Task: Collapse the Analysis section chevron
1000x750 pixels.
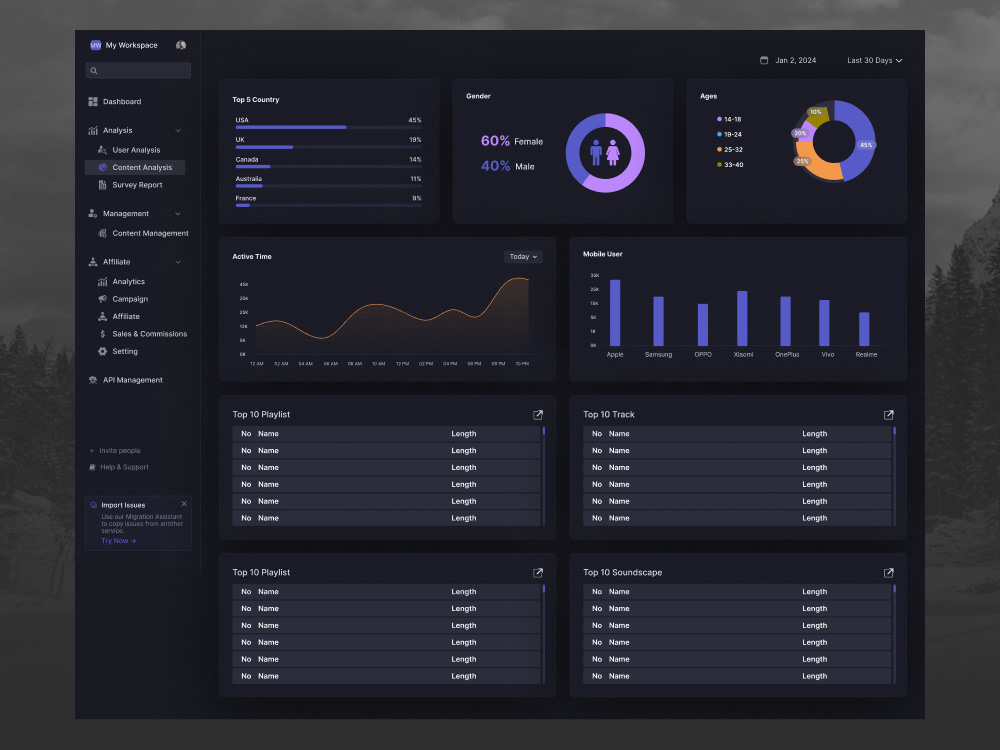Action: pos(178,131)
